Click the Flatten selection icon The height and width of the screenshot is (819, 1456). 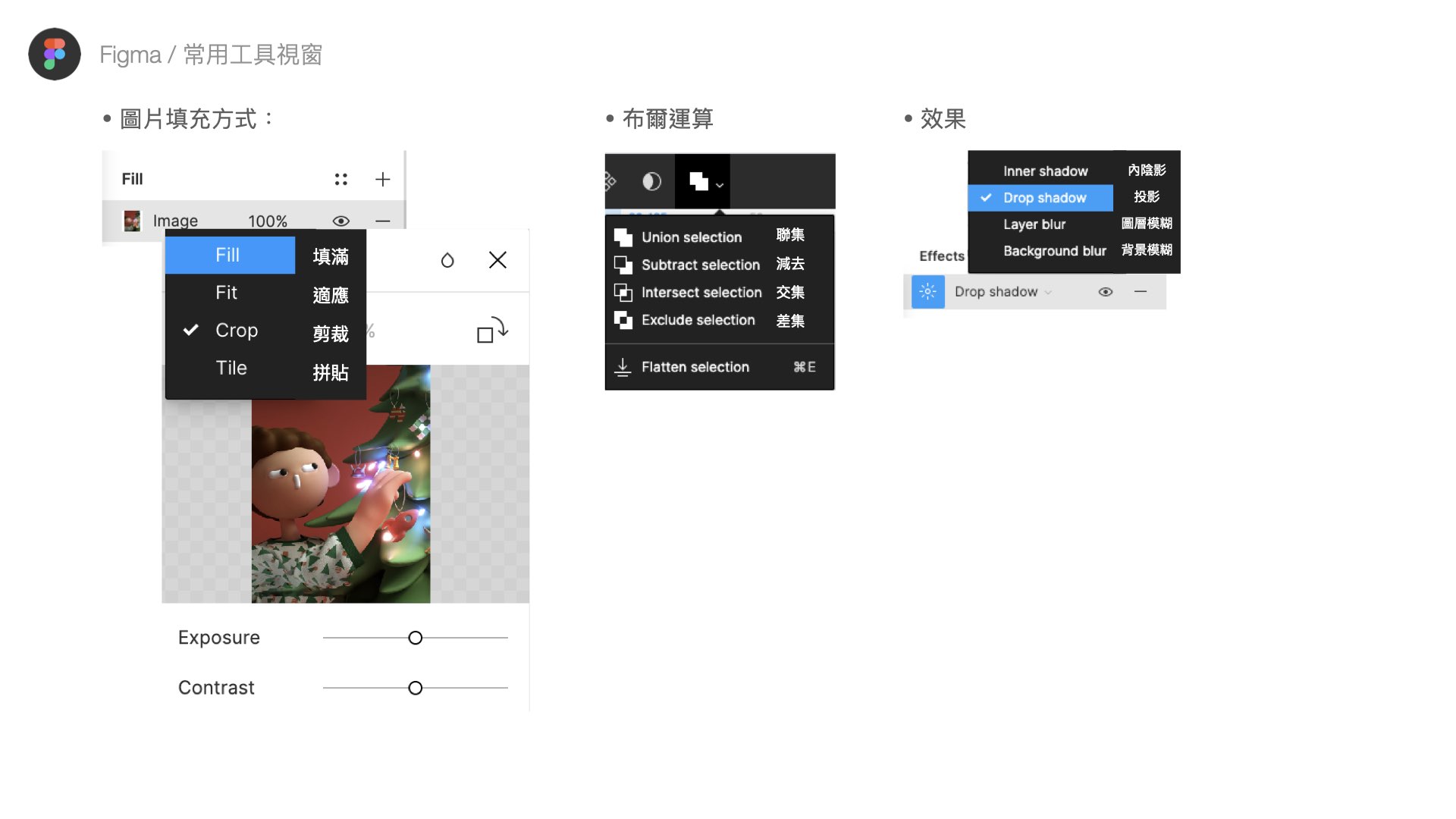tap(623, 367)
